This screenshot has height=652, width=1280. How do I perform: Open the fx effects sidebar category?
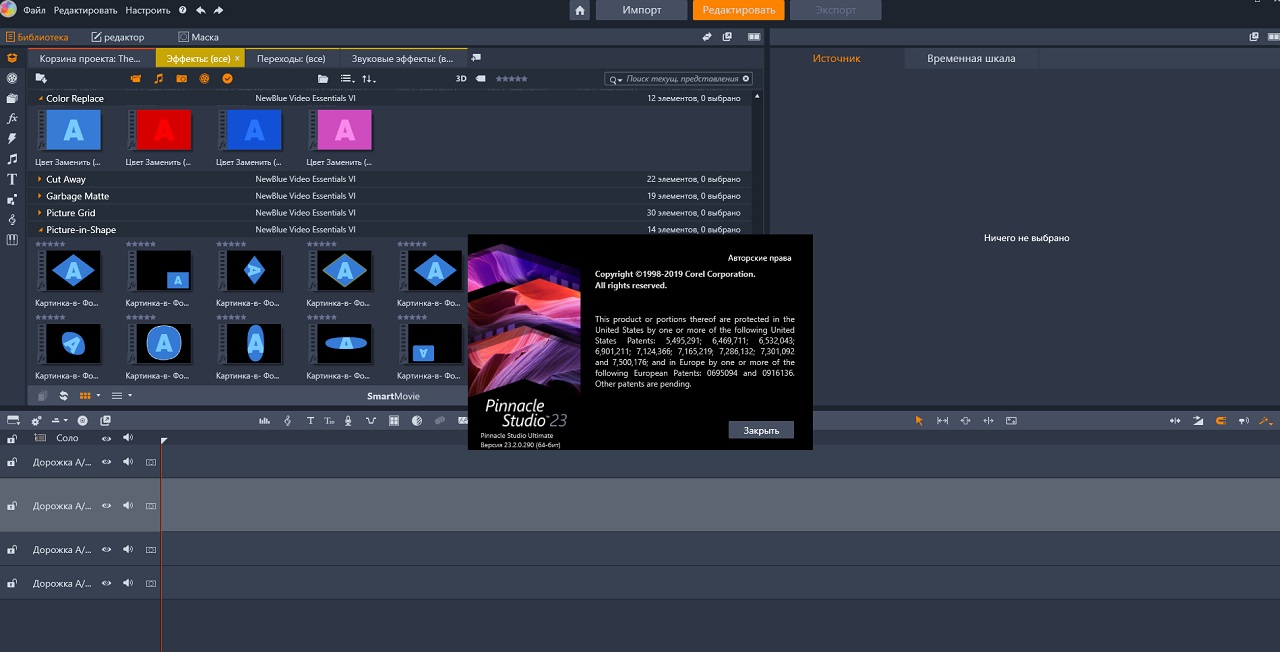pos(12,118)
